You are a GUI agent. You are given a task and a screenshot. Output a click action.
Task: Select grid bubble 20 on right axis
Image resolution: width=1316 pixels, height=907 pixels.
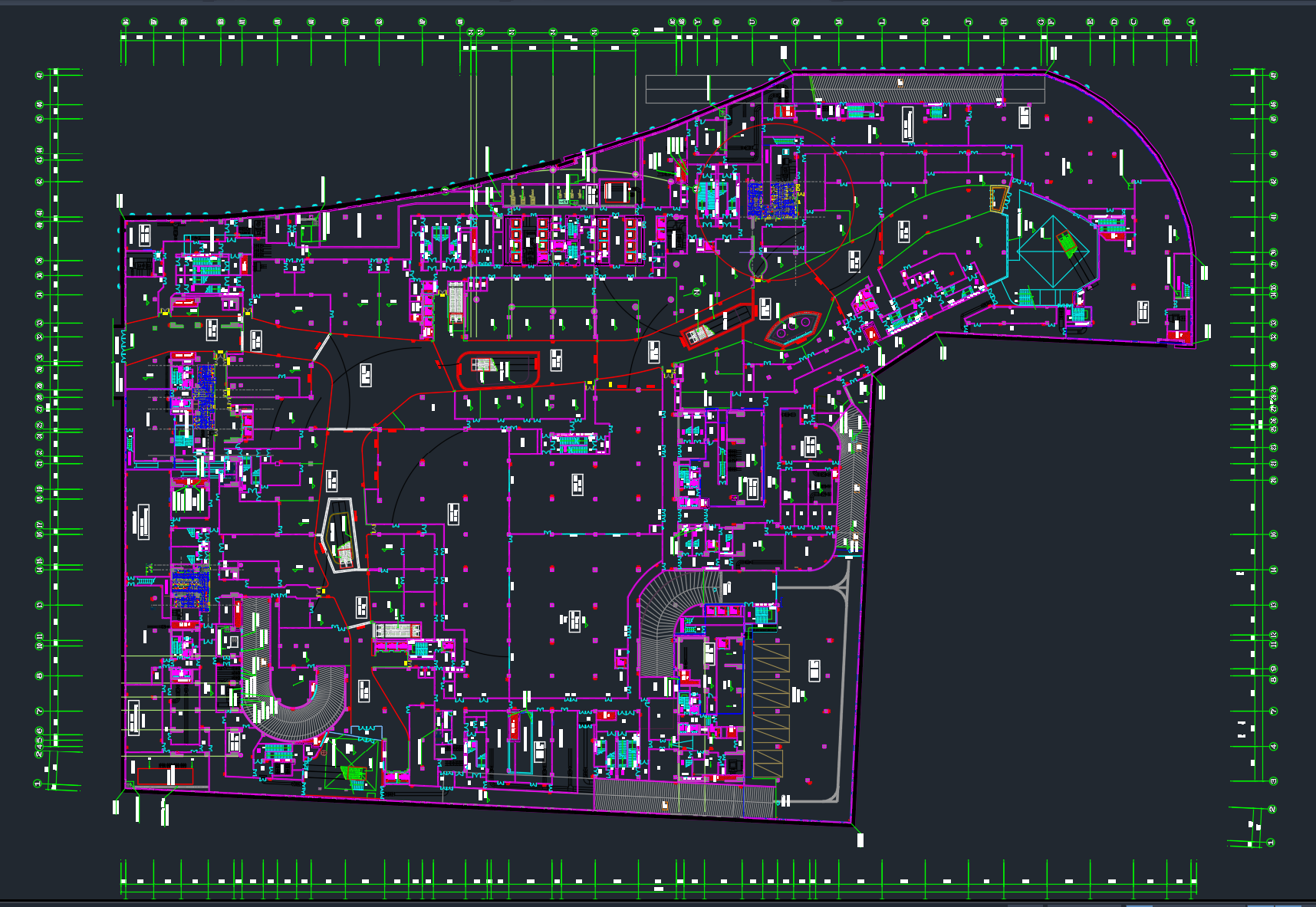[x=1274, y=480]
